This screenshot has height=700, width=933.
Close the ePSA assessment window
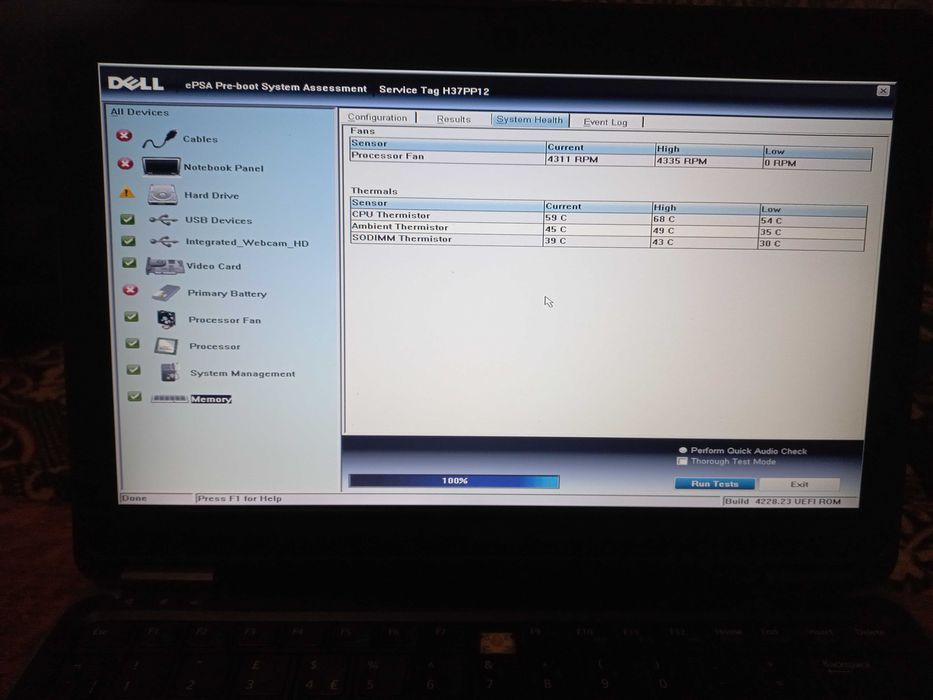click(883, 91)
